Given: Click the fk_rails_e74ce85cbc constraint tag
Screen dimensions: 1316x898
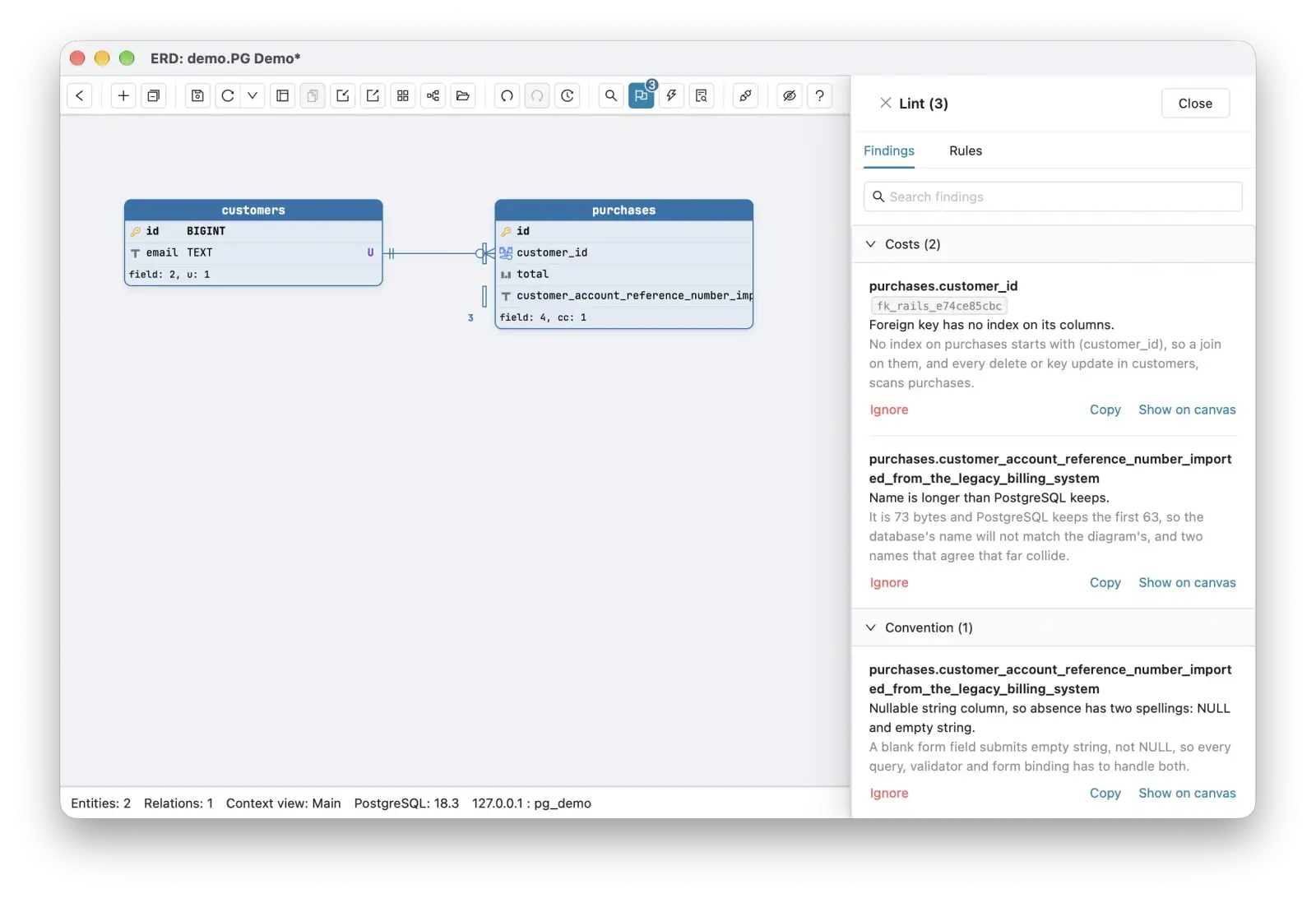Looking at the screenshot, I should tap(939, 307).
